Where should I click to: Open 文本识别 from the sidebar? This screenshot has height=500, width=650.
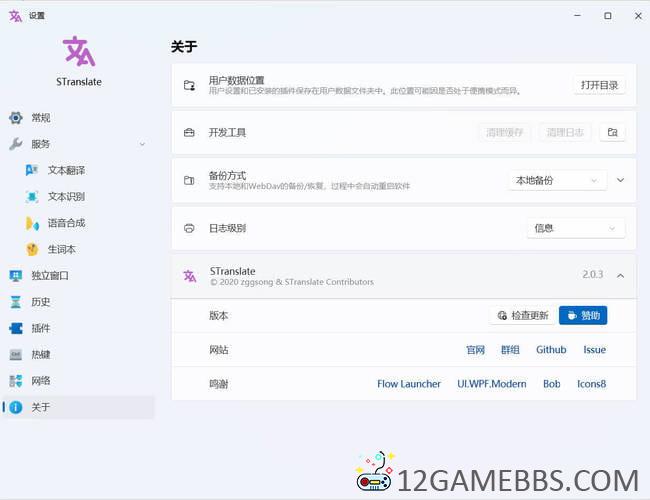coord(66,196)
